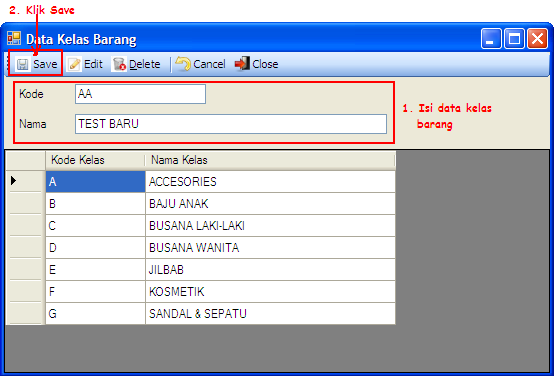Click the window icon in title bar
554x376 pixels.
click(x=14, y=38)
